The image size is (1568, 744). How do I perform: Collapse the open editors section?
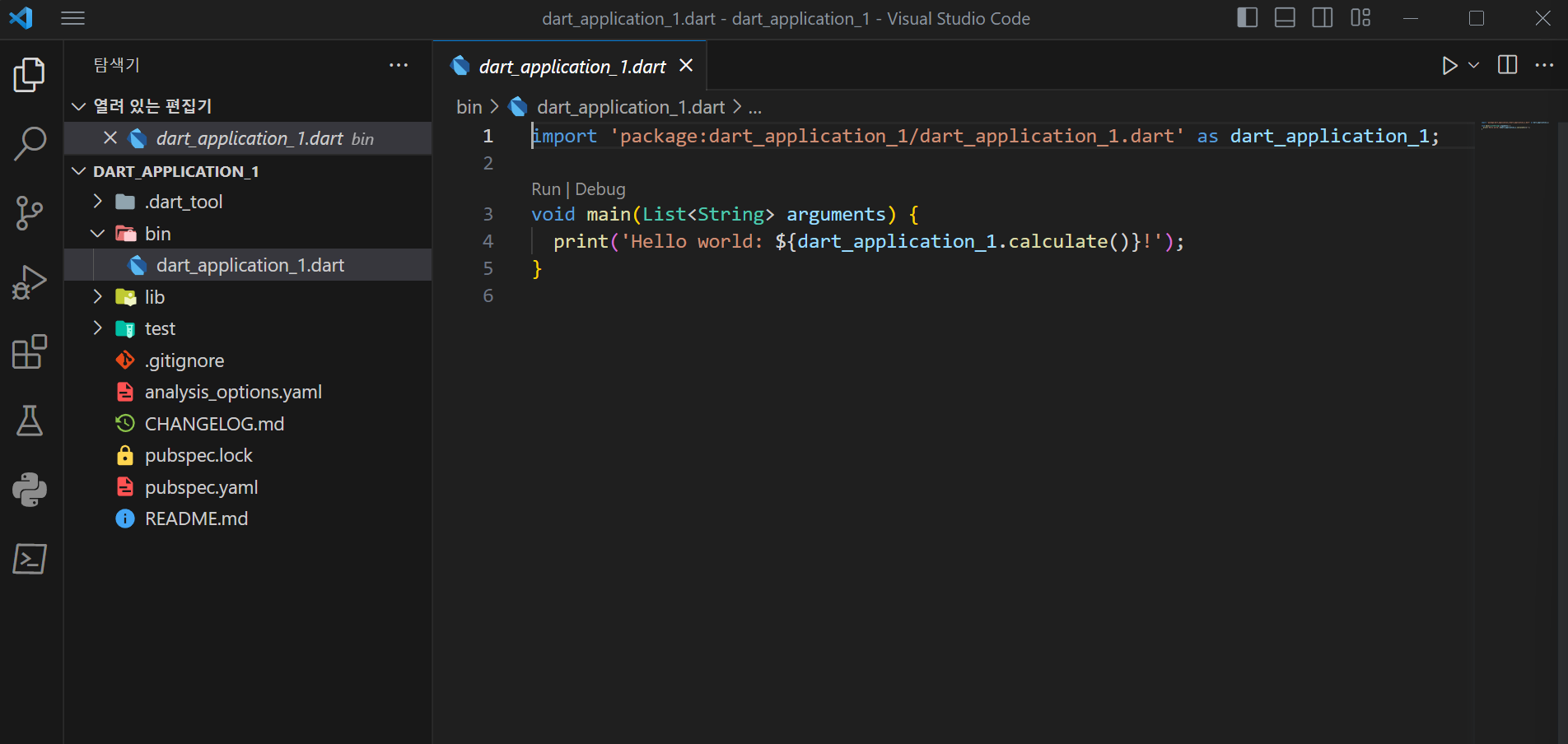pos(79,106)
